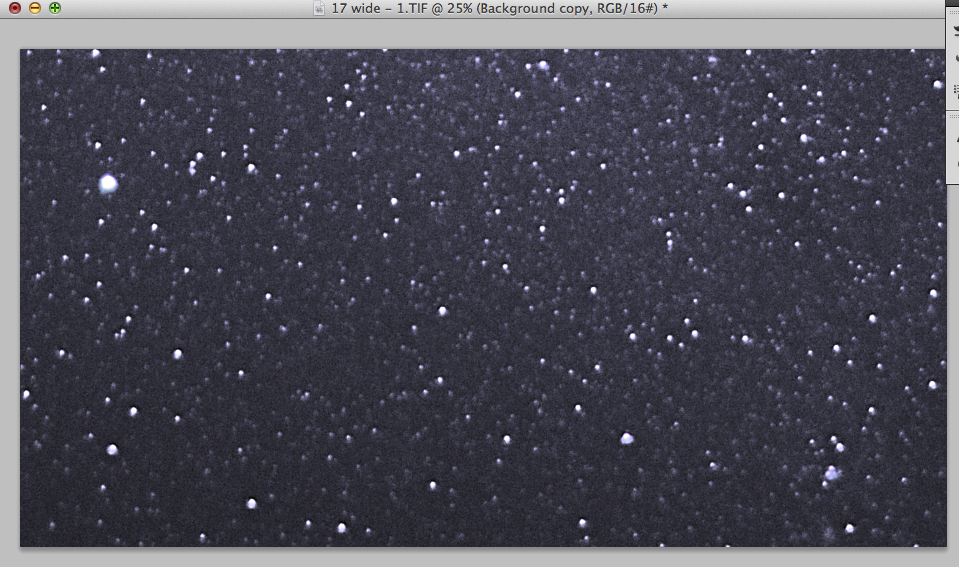
Task: Minimize the document window with yellow button
Action: (35, 8)
